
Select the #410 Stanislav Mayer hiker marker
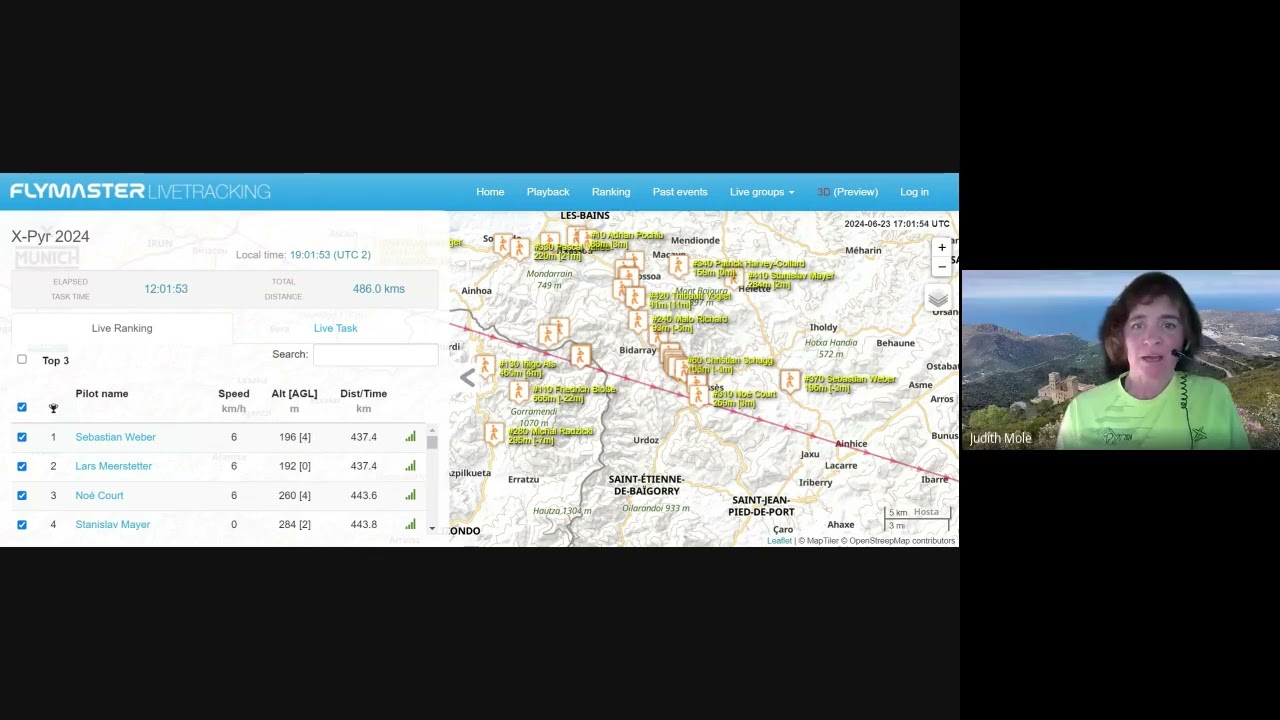735,278
